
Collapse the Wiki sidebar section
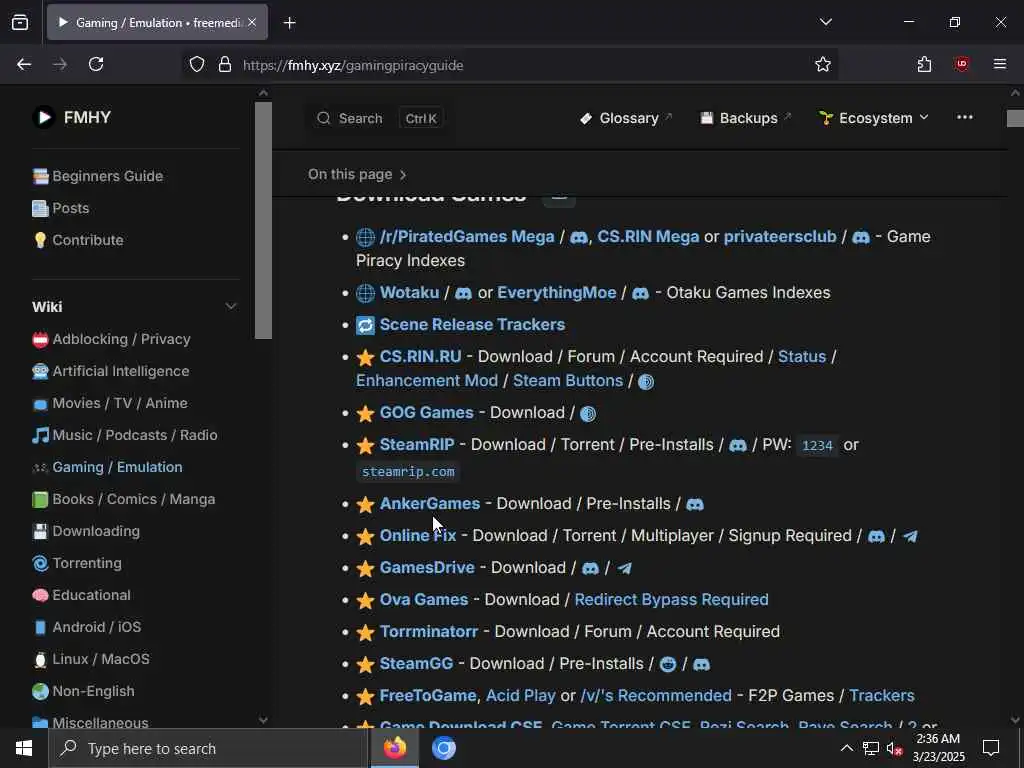point(231,306)
